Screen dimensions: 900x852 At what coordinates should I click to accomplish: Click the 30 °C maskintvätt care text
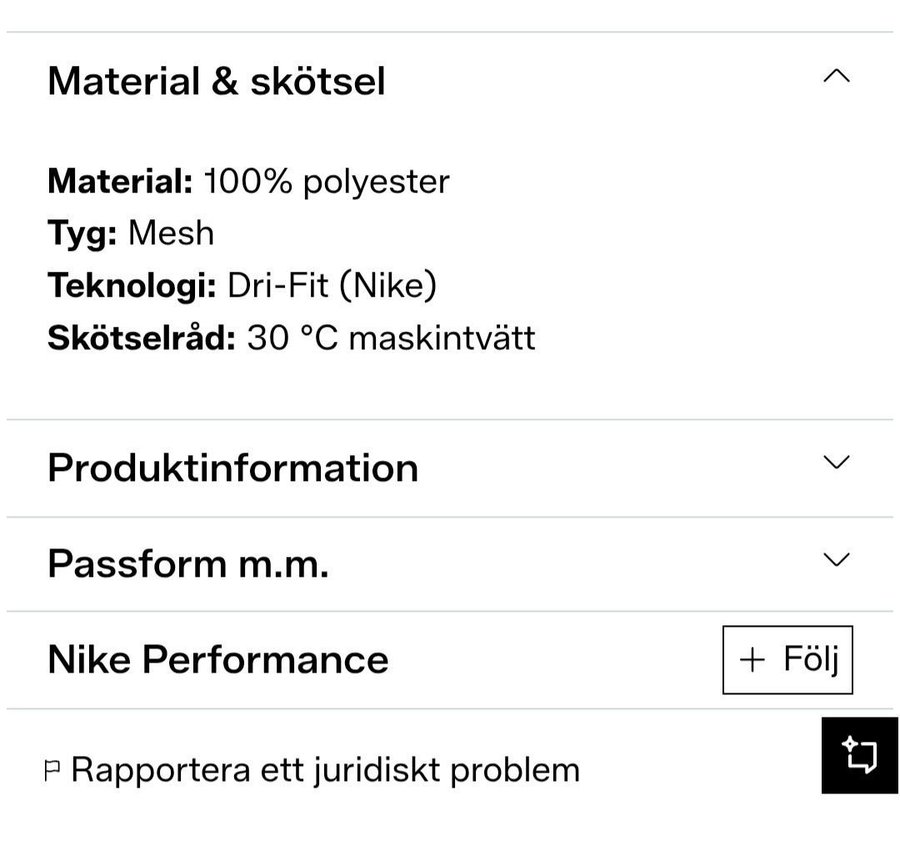click(391, 338)
